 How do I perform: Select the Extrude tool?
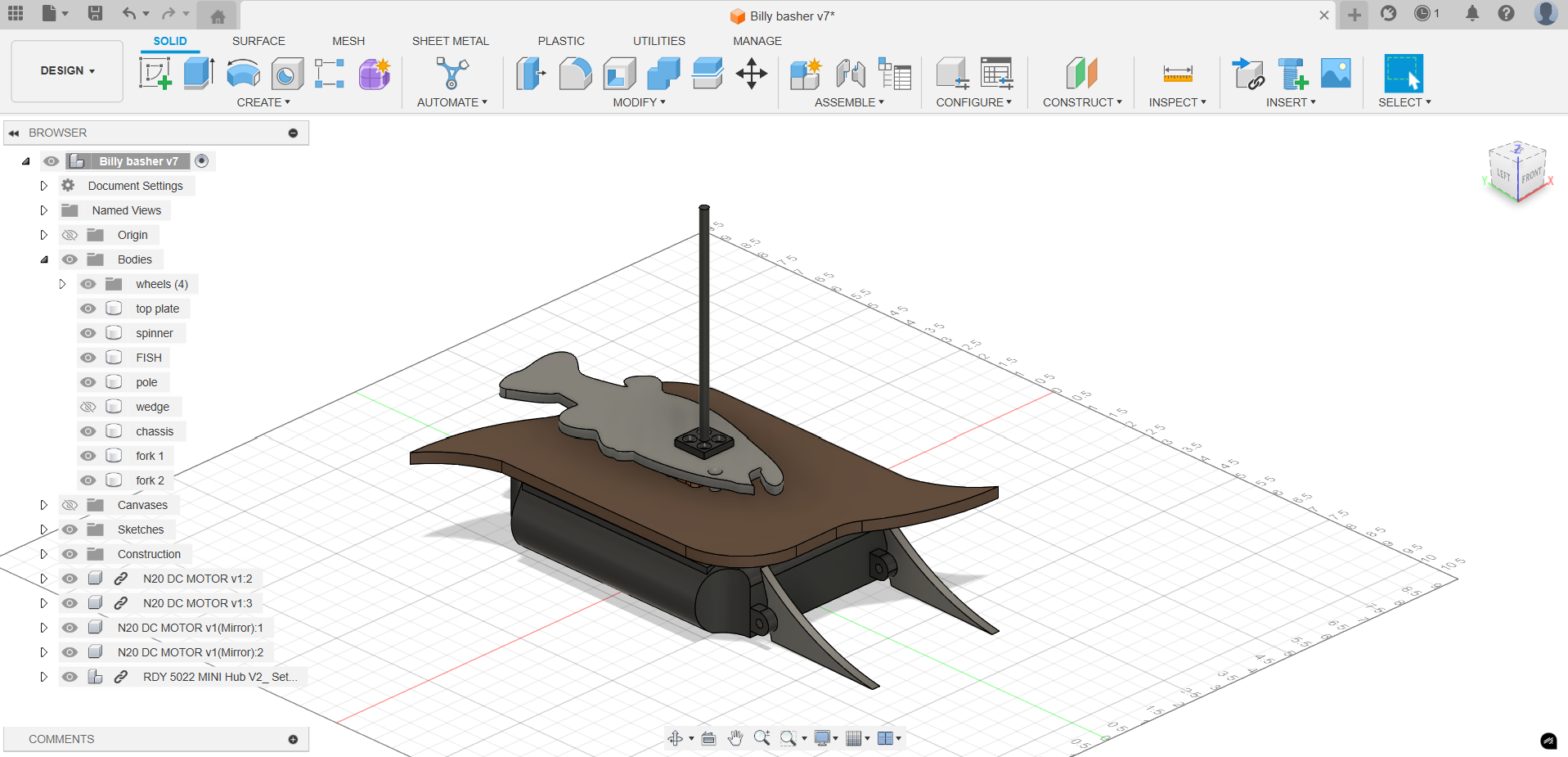pyautogui.click(x=199, y=74)
